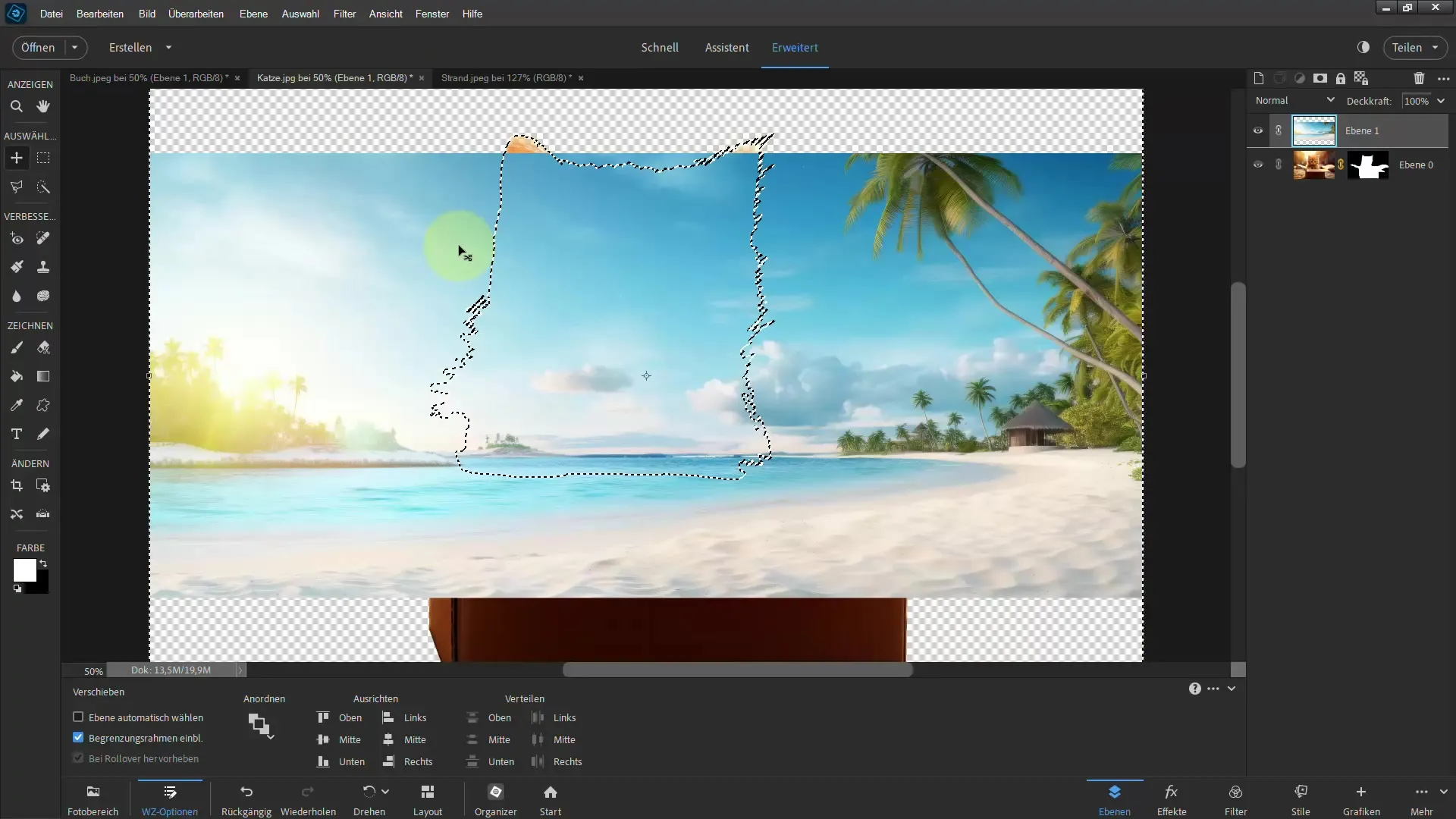Image resolution: width=1456 pixels, height=819 pixels.
Task: Select the Custom Shape tool
Action: tap(43, 405)
